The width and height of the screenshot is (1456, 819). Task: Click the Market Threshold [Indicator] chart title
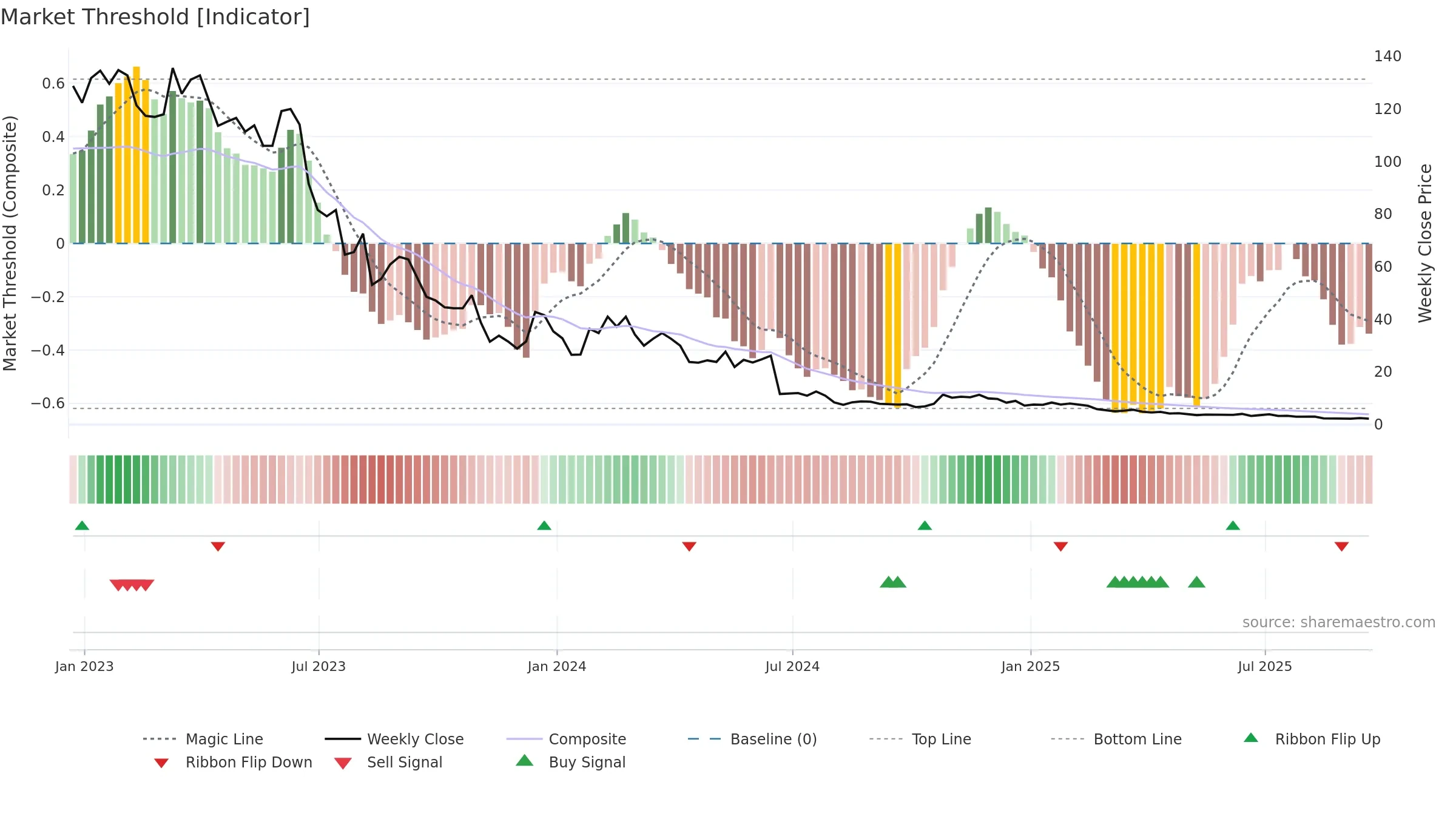tap(155, 17)
